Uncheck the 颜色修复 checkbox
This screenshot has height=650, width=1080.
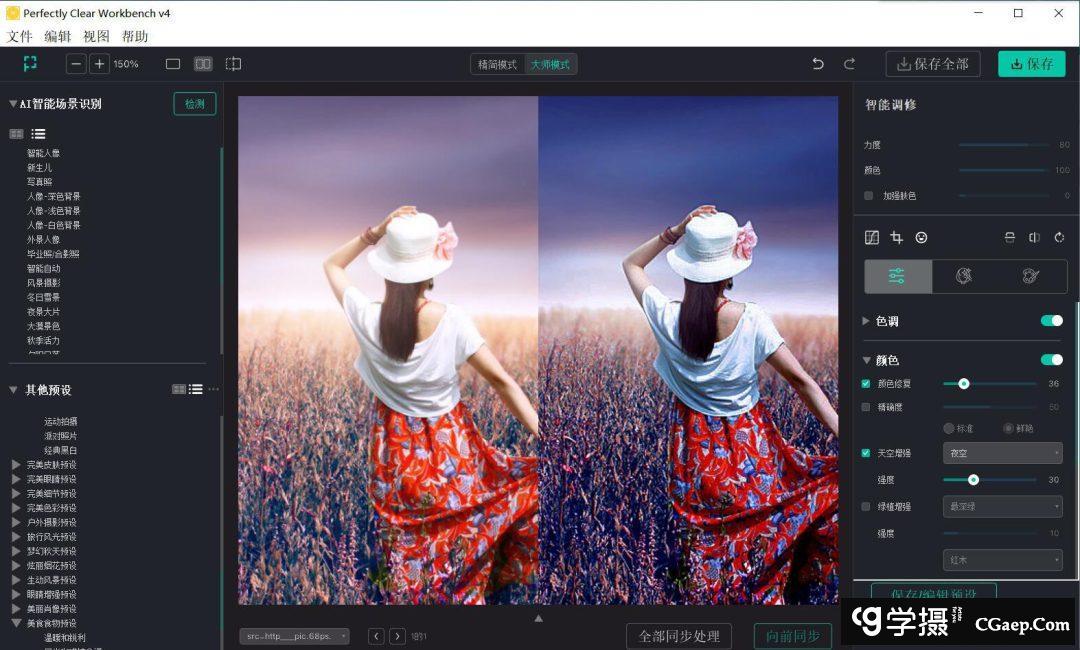[x=866, y=384]
